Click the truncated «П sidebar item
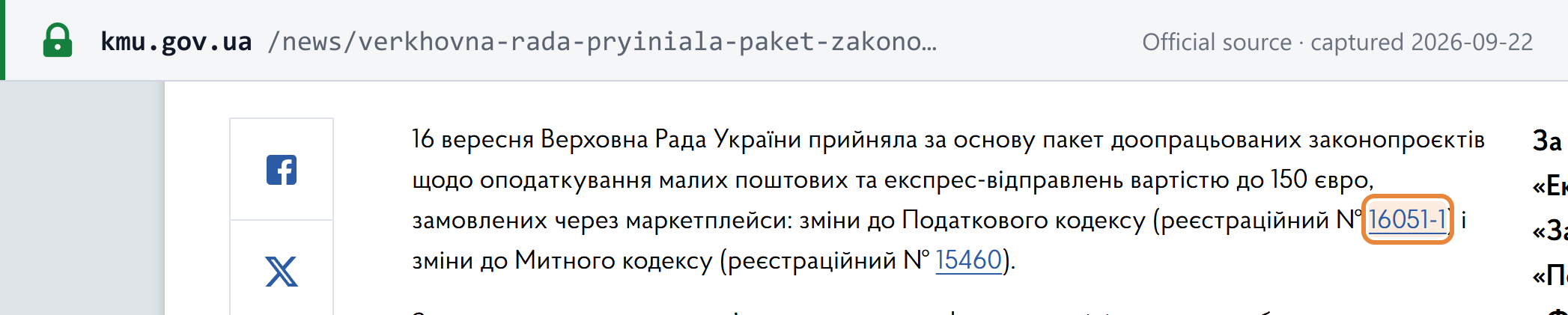The width and height of the screenshot is (1568, 315). click(1550, 275)
